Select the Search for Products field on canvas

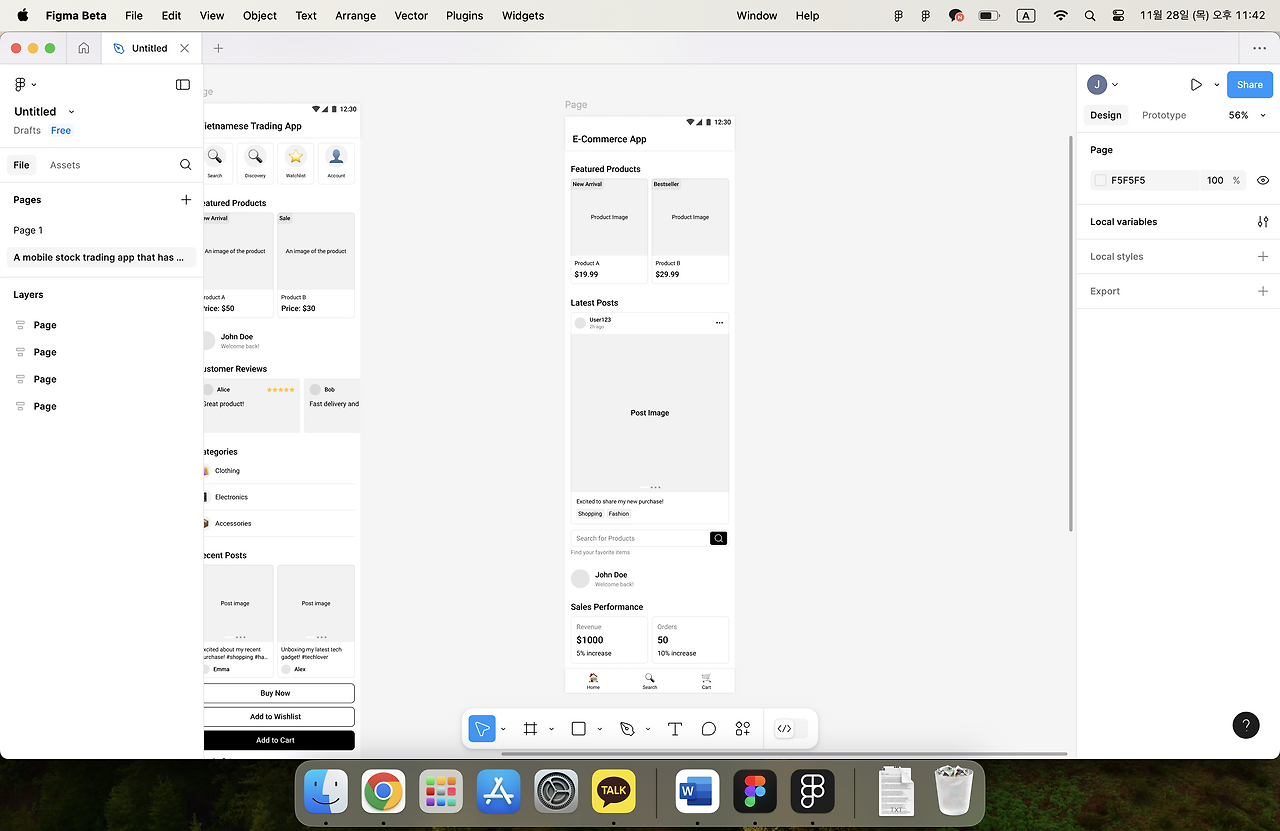[x=640, y=538]
